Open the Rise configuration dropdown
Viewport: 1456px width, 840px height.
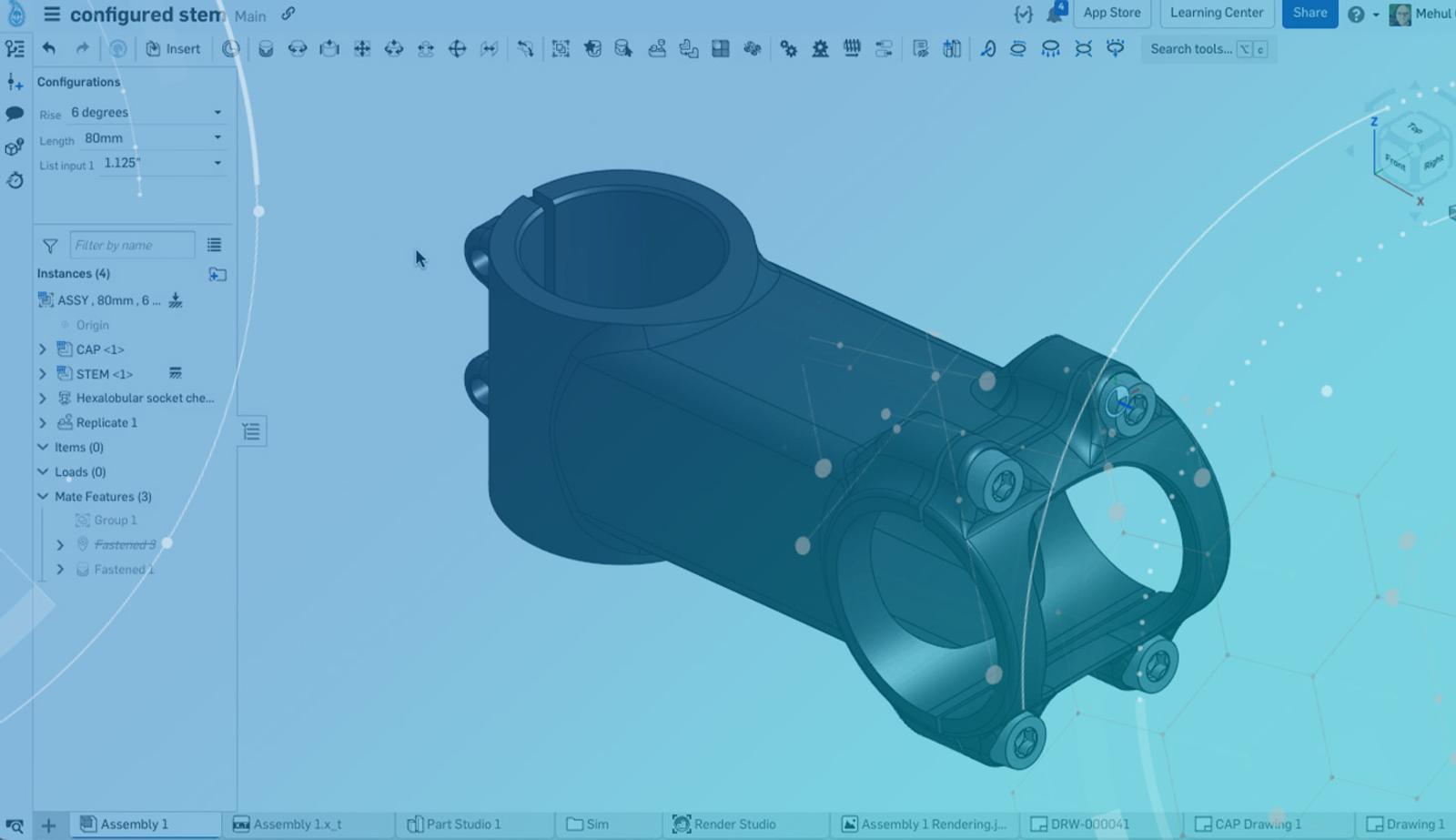(217, 112)
